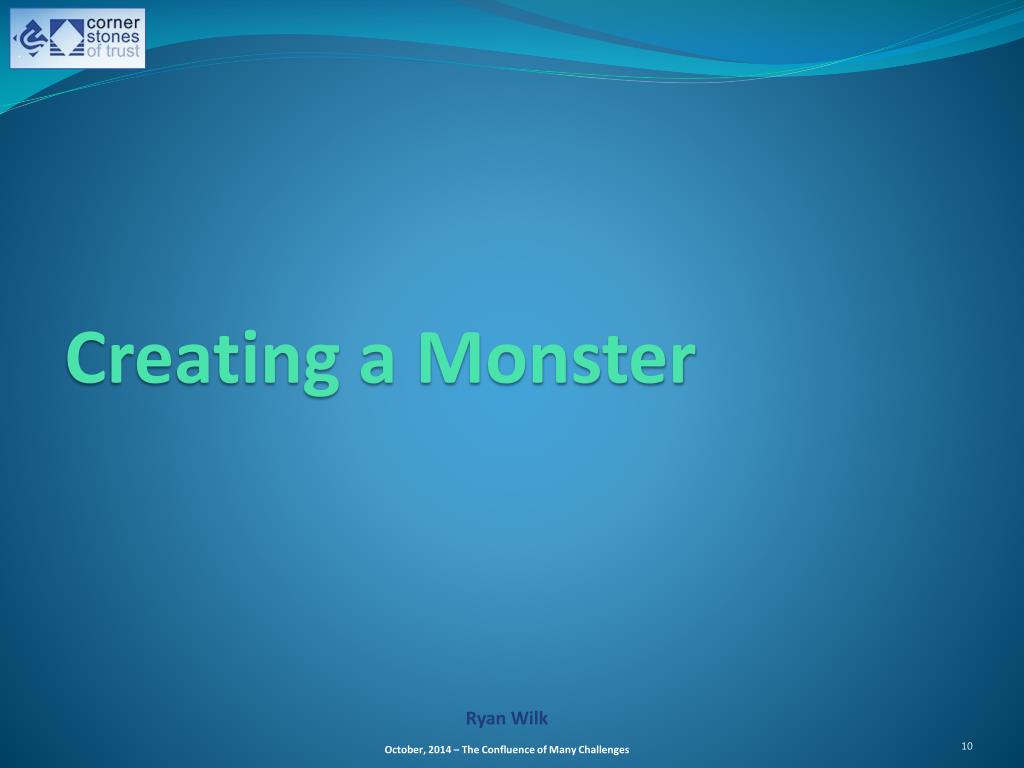This screenshot has width=1024, height=768.
Task: Click the presenter name 'Ryan Wilk'
Action: pos(507,718)
